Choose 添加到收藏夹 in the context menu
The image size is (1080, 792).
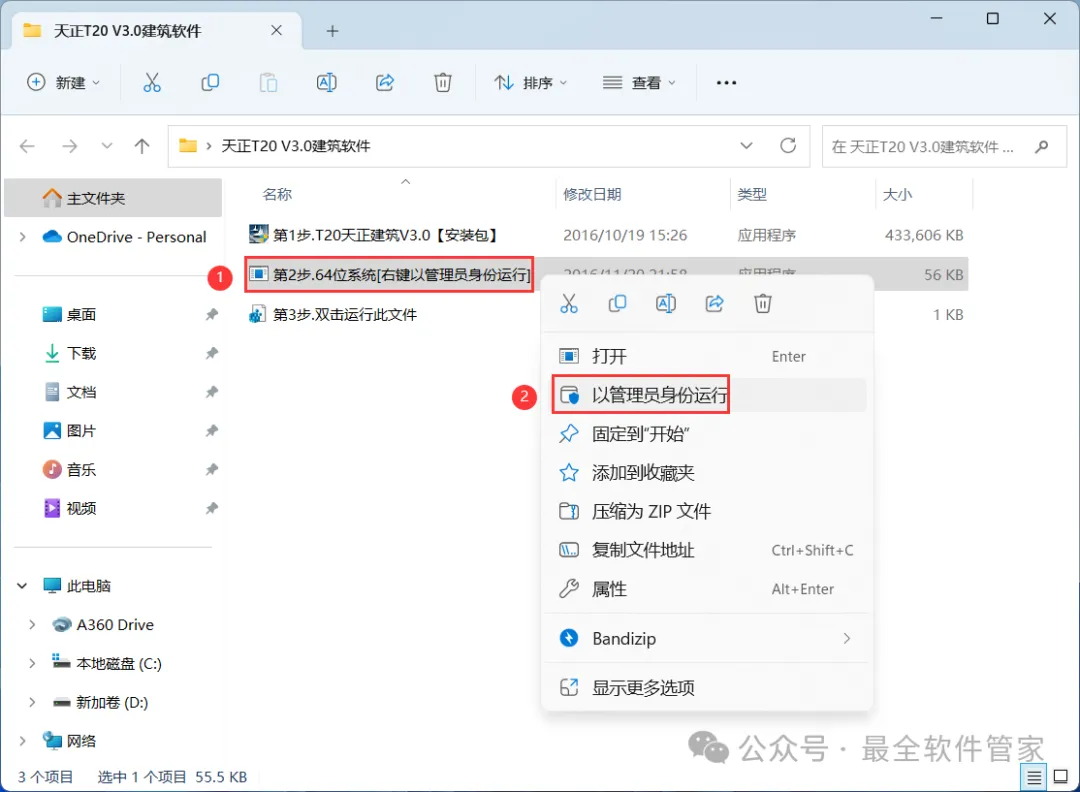[x=707, y=472]
